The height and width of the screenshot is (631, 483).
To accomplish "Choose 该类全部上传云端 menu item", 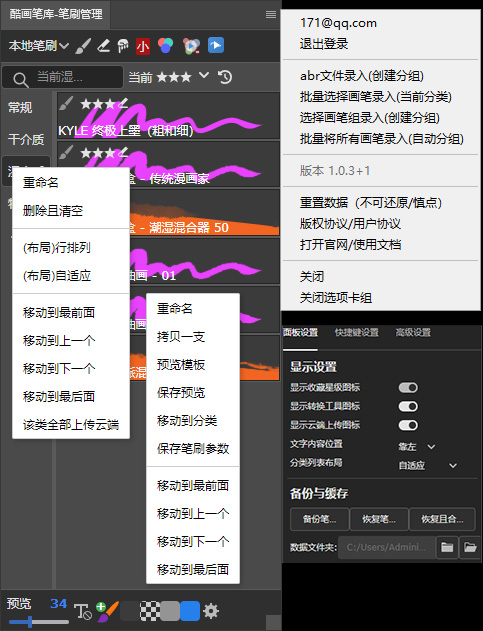I will pyautogui.click(x=71, y=425).
